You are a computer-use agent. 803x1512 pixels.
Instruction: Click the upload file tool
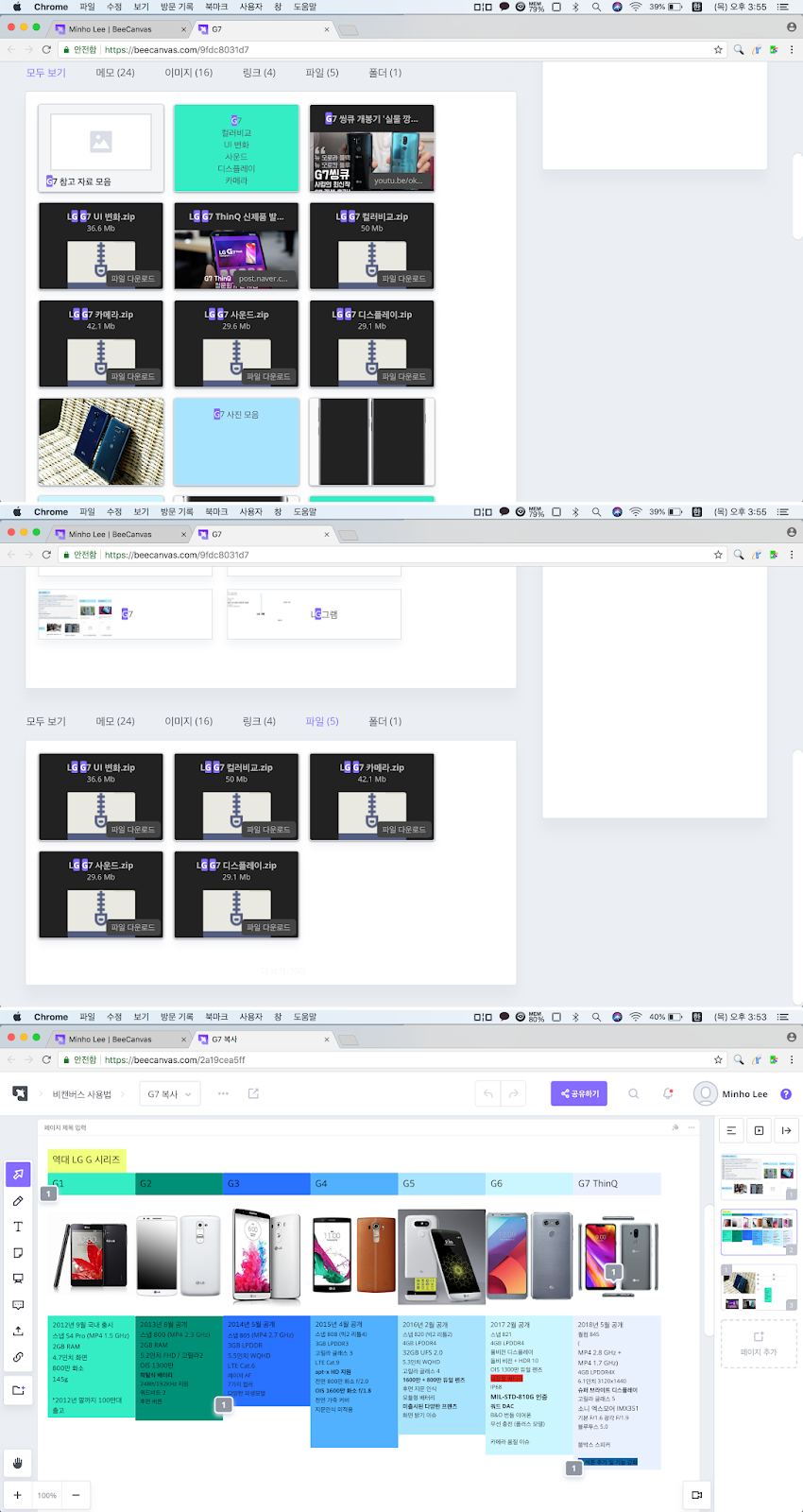pyautogui.click(x=18, y=1331)
